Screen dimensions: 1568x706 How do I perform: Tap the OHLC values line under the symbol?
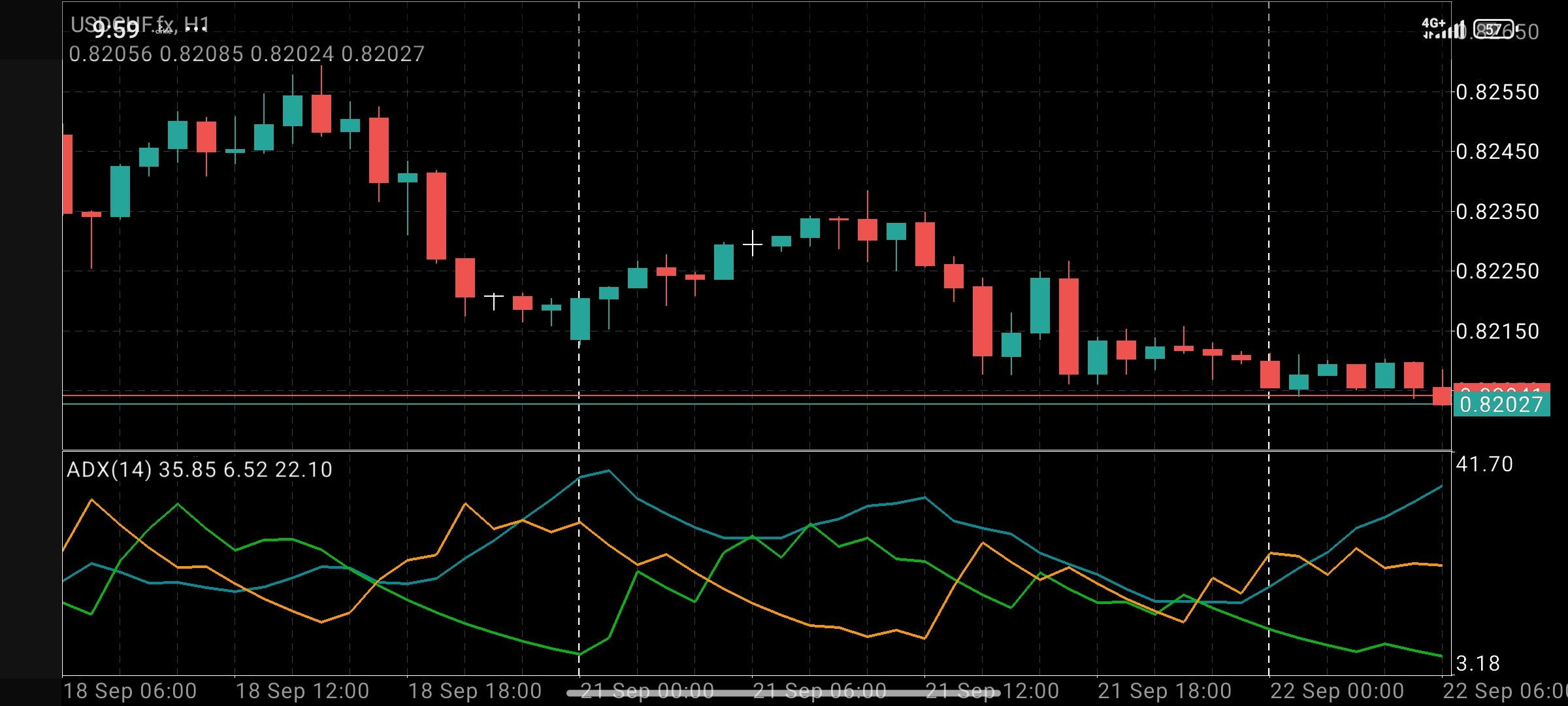[247, 54]
